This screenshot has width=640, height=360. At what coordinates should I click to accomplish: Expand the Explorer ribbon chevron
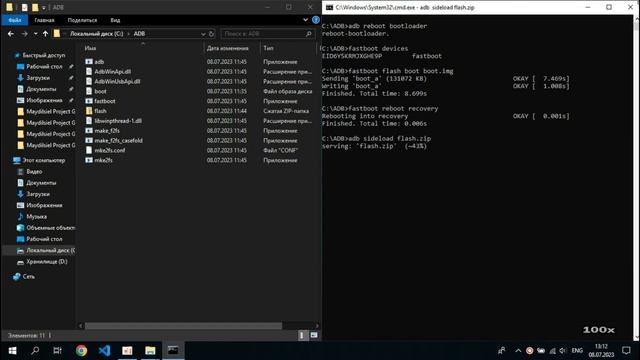[305, 20]
